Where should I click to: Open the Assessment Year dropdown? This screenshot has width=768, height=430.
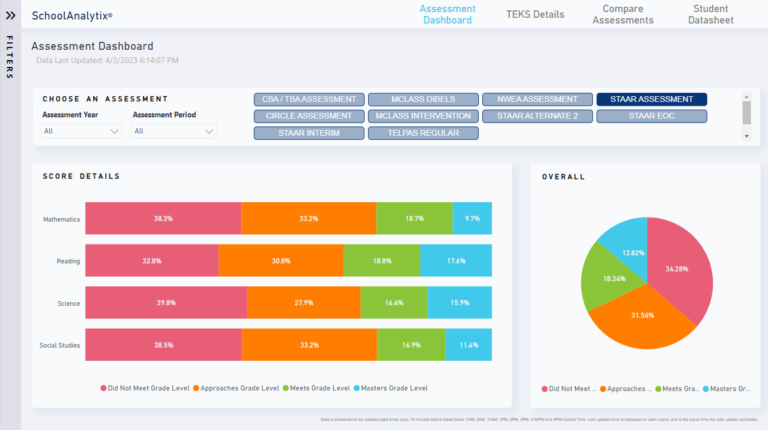(81, 131)
